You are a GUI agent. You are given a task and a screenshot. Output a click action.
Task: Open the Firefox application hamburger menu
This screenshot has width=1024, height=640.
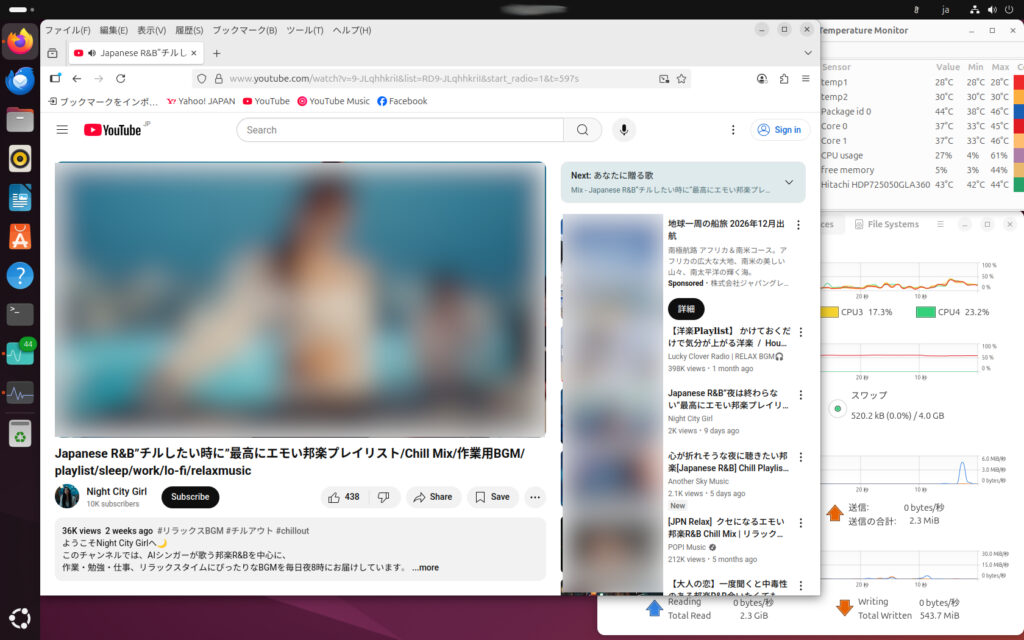click(806, 78)
